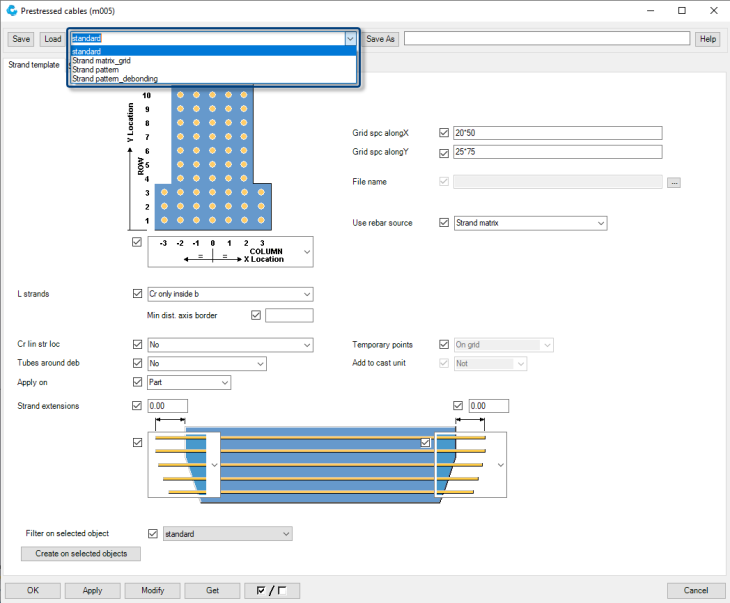730x603 pixels.
Task: Open the Use rebar source dropdown
Action: point(600,223)
